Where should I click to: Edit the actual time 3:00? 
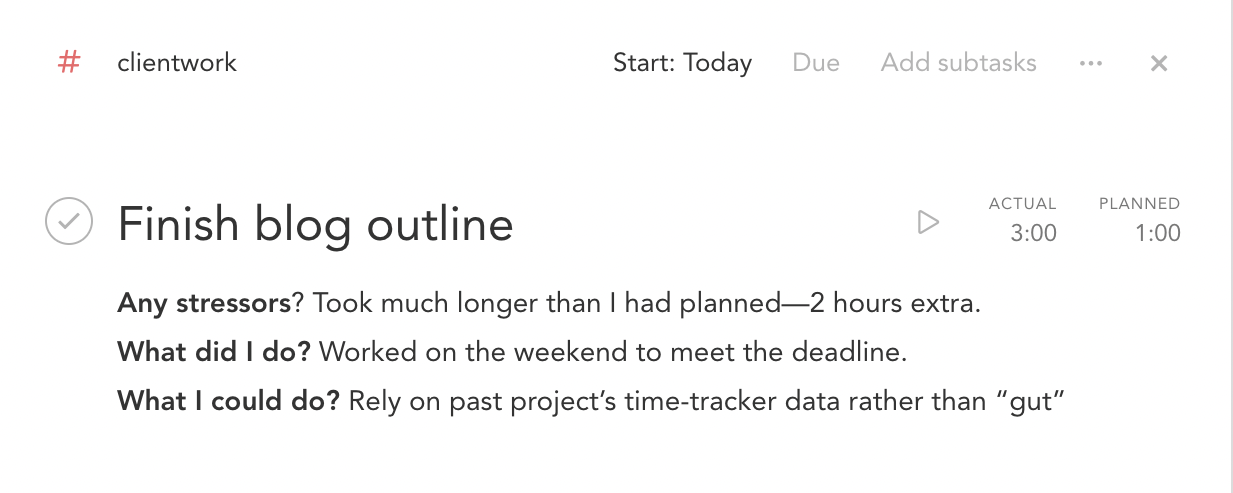coord(1034,234)
